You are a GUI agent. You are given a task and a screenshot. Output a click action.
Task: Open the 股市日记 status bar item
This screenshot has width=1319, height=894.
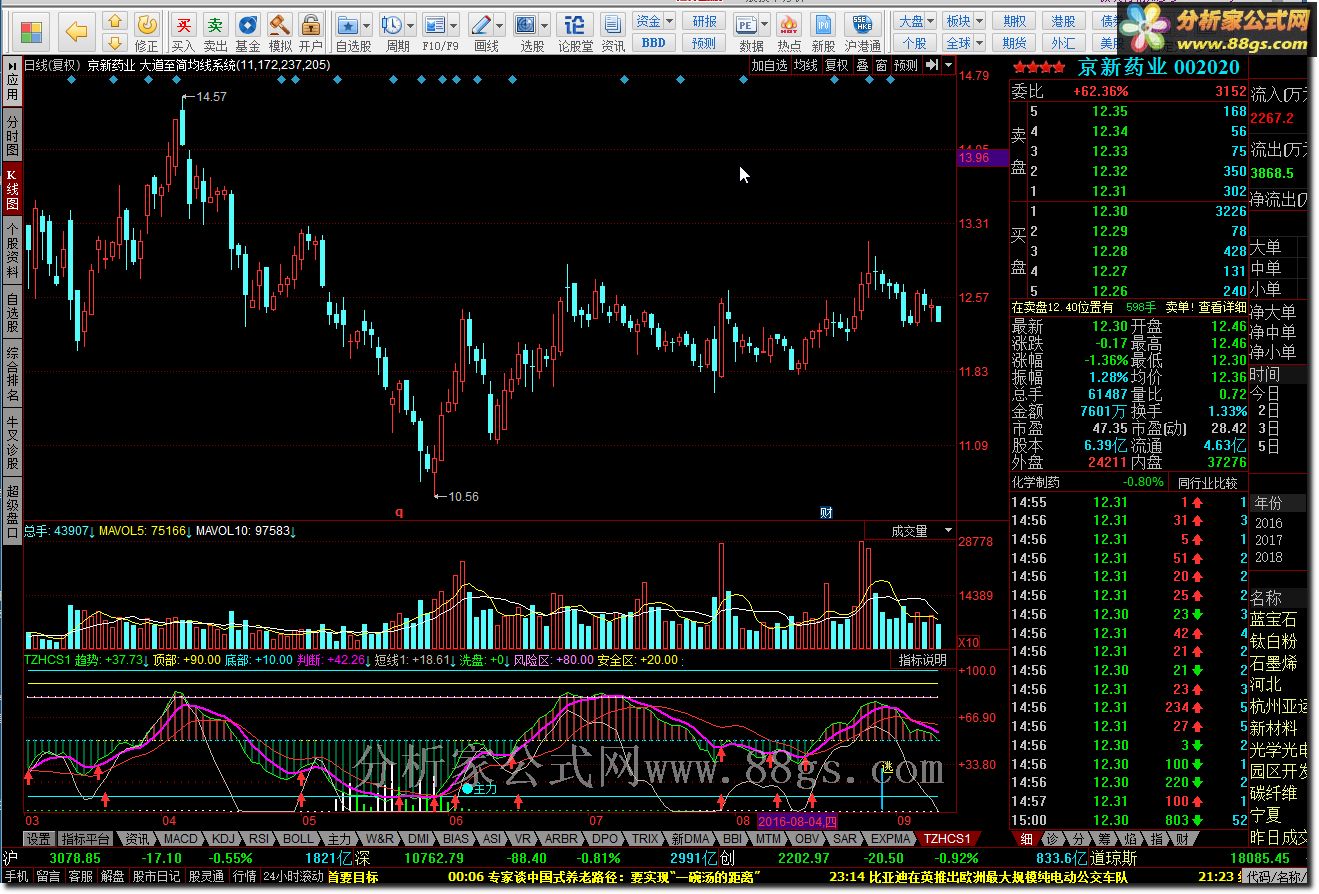pos(156,876)
